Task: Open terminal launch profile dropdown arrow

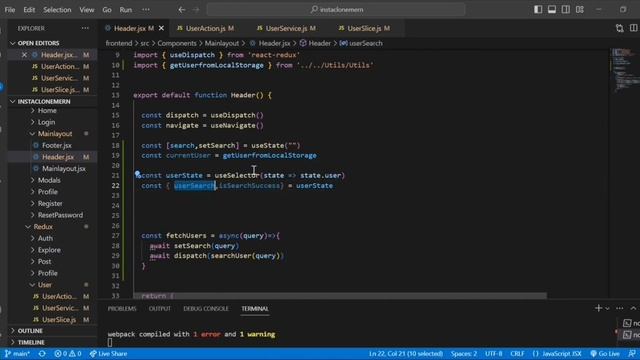Action: [x=607, y=309]
